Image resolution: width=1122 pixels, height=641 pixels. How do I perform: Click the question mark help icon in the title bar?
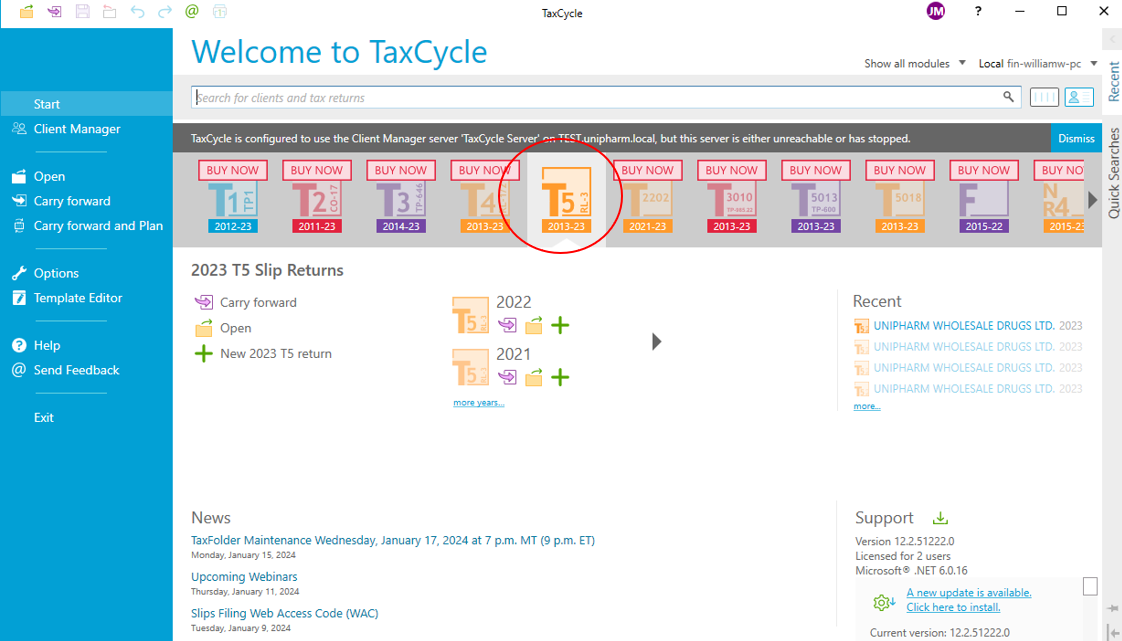(x=978, y=11)
